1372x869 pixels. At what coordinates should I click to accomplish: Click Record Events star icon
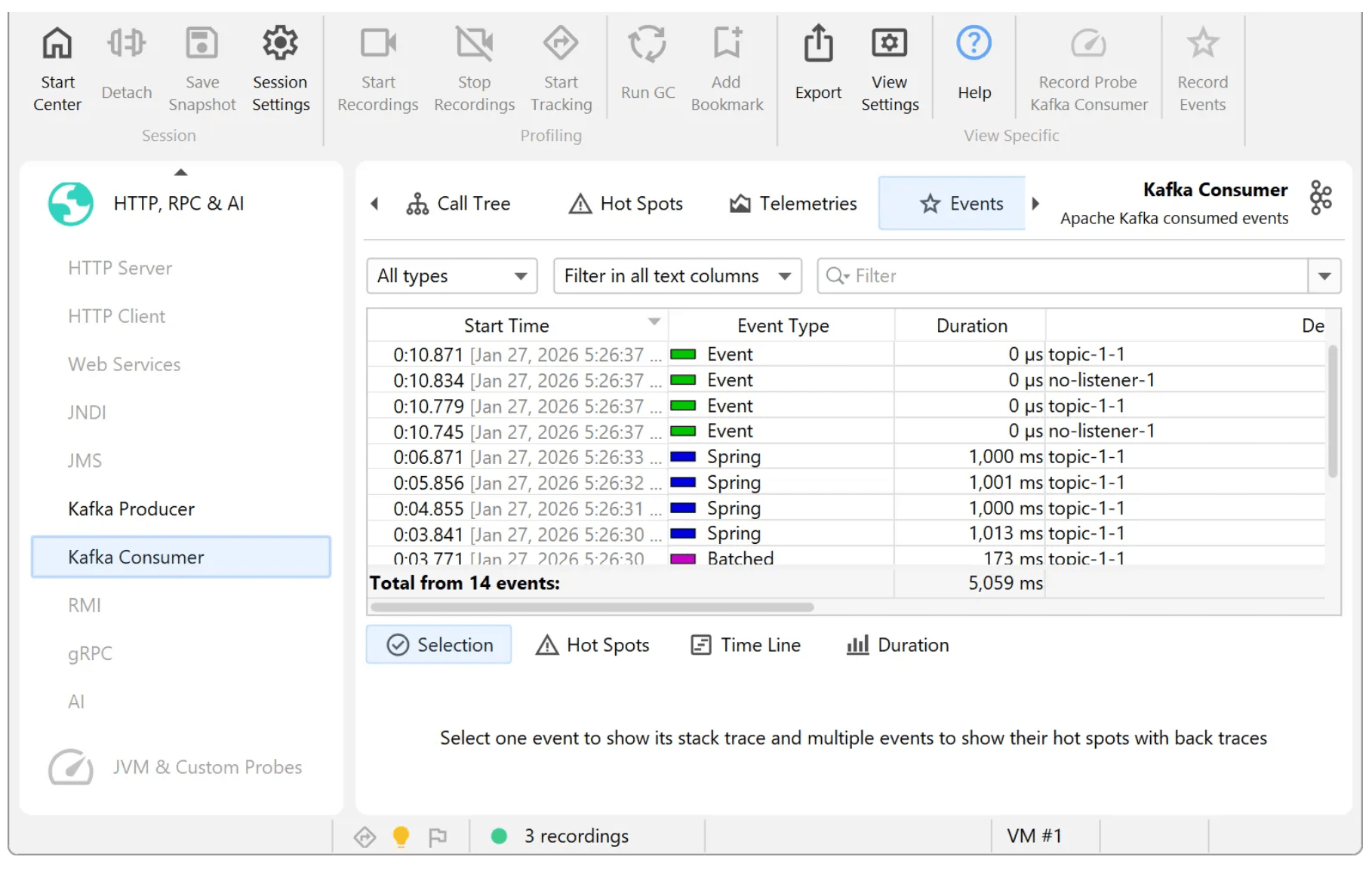(x=1202, y=44)
